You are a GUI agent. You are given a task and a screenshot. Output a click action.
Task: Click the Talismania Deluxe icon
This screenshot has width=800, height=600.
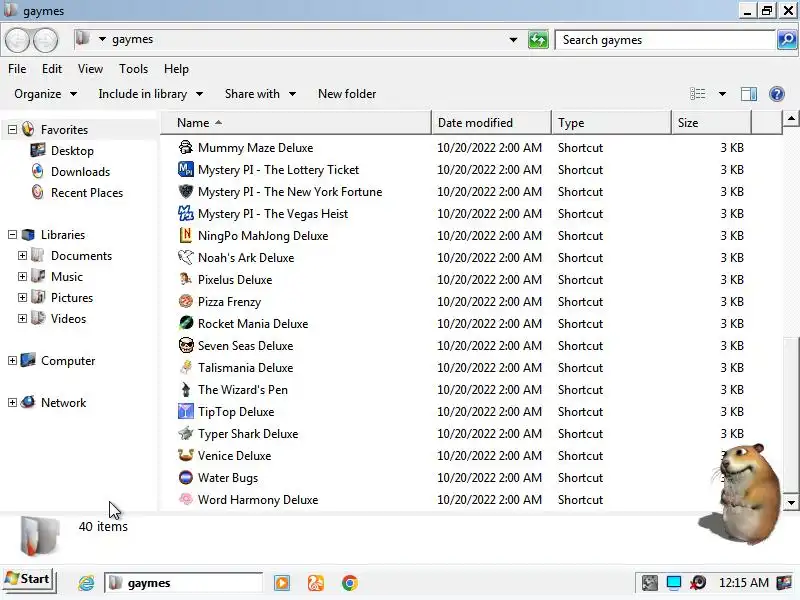click(x=186, y=367)
